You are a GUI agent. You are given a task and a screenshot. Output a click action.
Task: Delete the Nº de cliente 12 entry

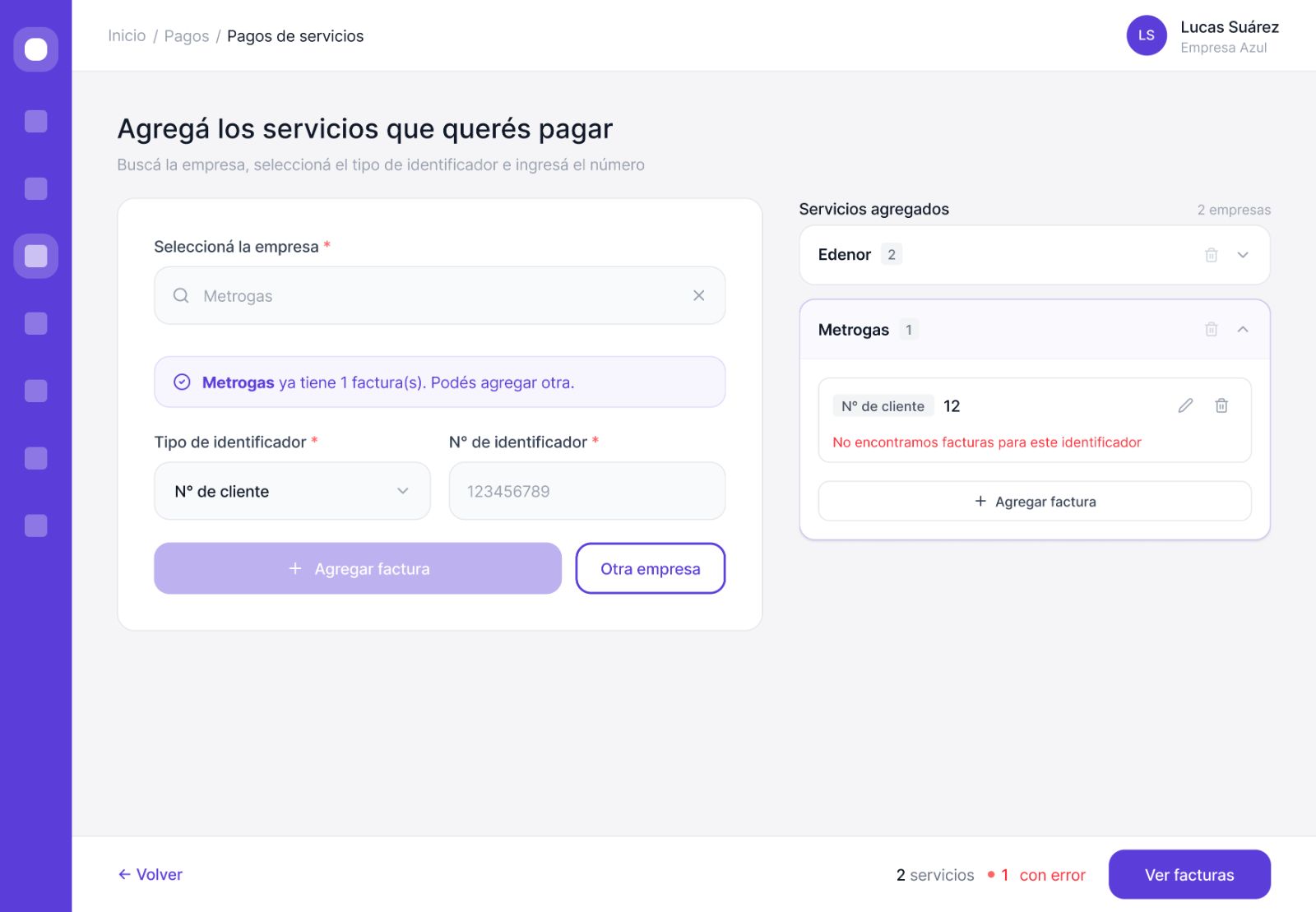click(1221, 405)
